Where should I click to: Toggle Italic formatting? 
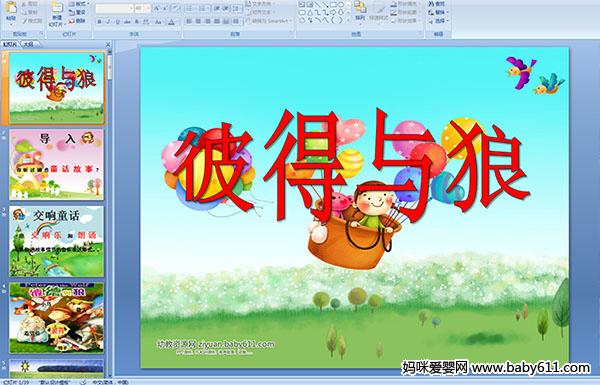pos(108,22)
